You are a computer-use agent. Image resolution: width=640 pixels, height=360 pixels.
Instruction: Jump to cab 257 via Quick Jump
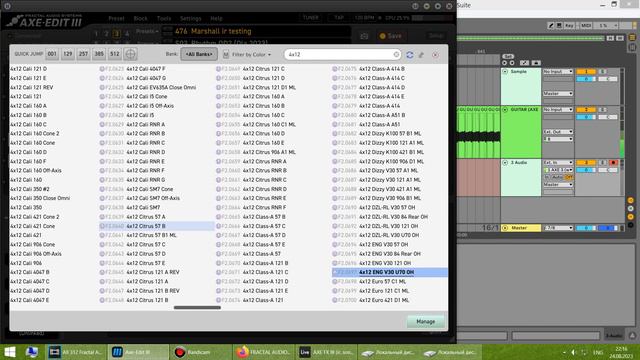[83, 54]
